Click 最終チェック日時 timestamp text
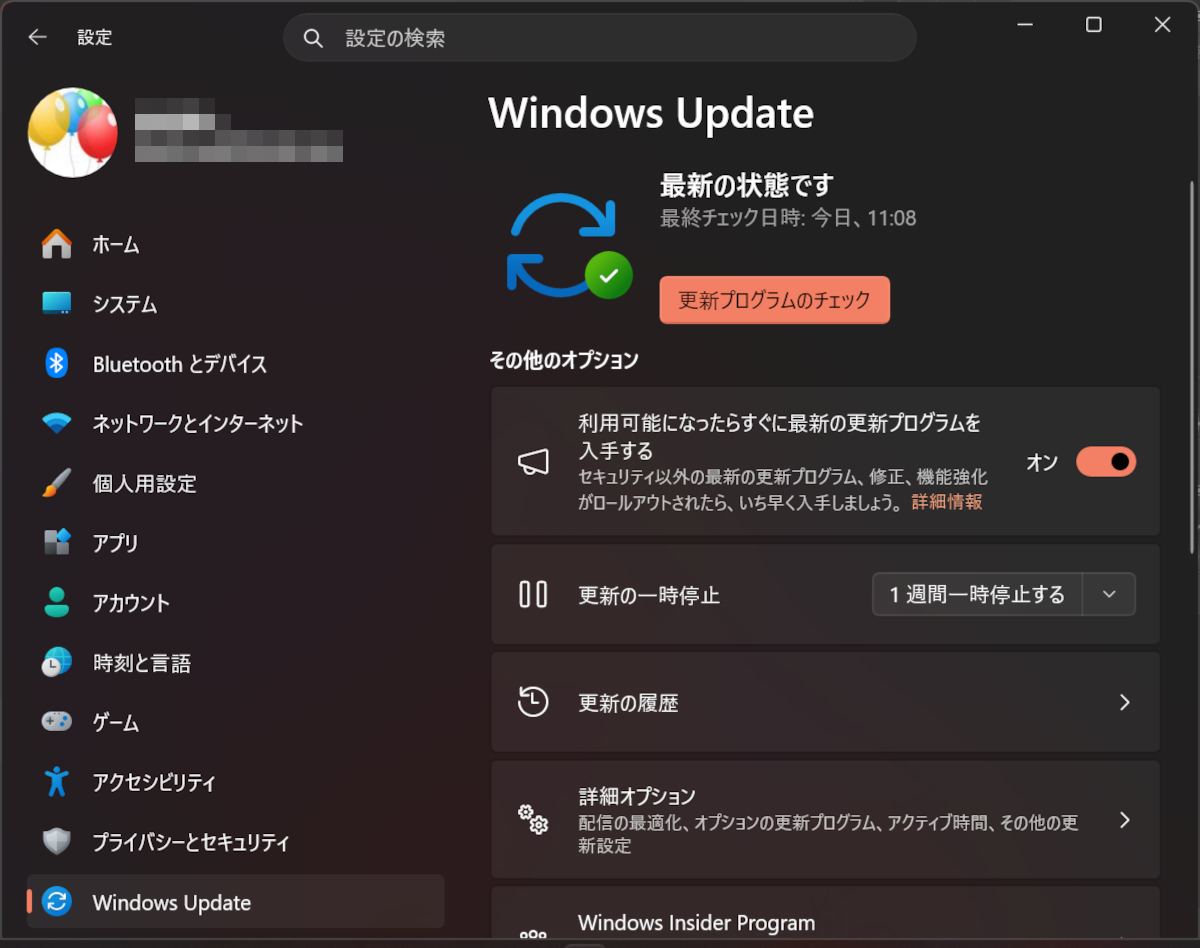Viewport: 1200px width, 948px height. click(x=788, y=218)
